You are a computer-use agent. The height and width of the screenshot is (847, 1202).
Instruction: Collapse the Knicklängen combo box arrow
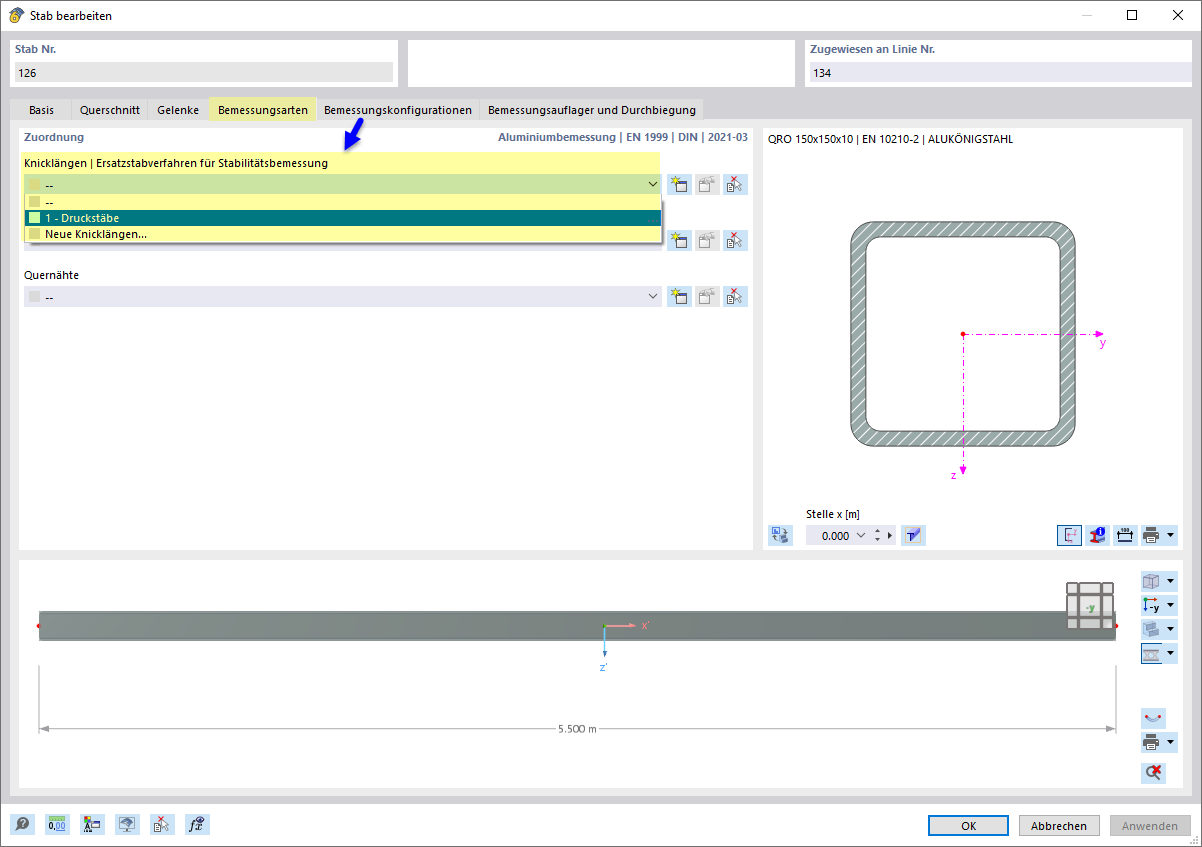pyautogui.click(x=652, y=184)
